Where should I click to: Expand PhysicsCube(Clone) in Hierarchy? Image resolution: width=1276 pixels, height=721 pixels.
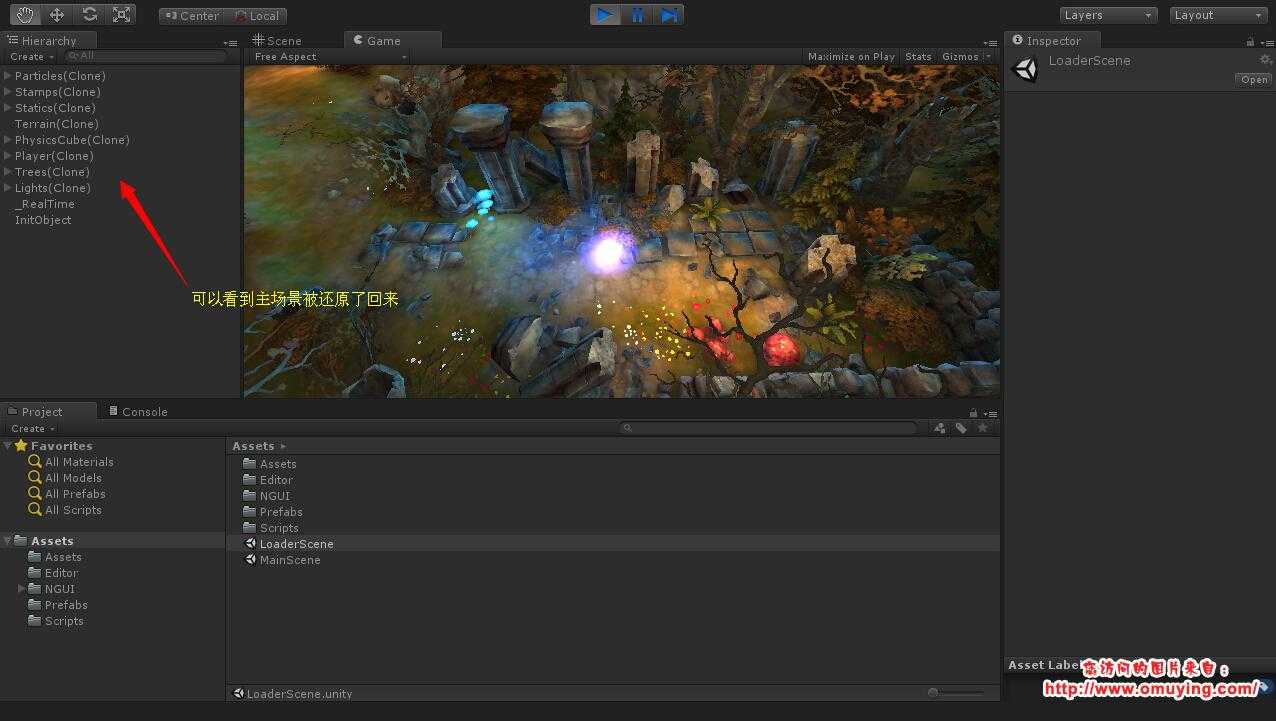point(8,140)
